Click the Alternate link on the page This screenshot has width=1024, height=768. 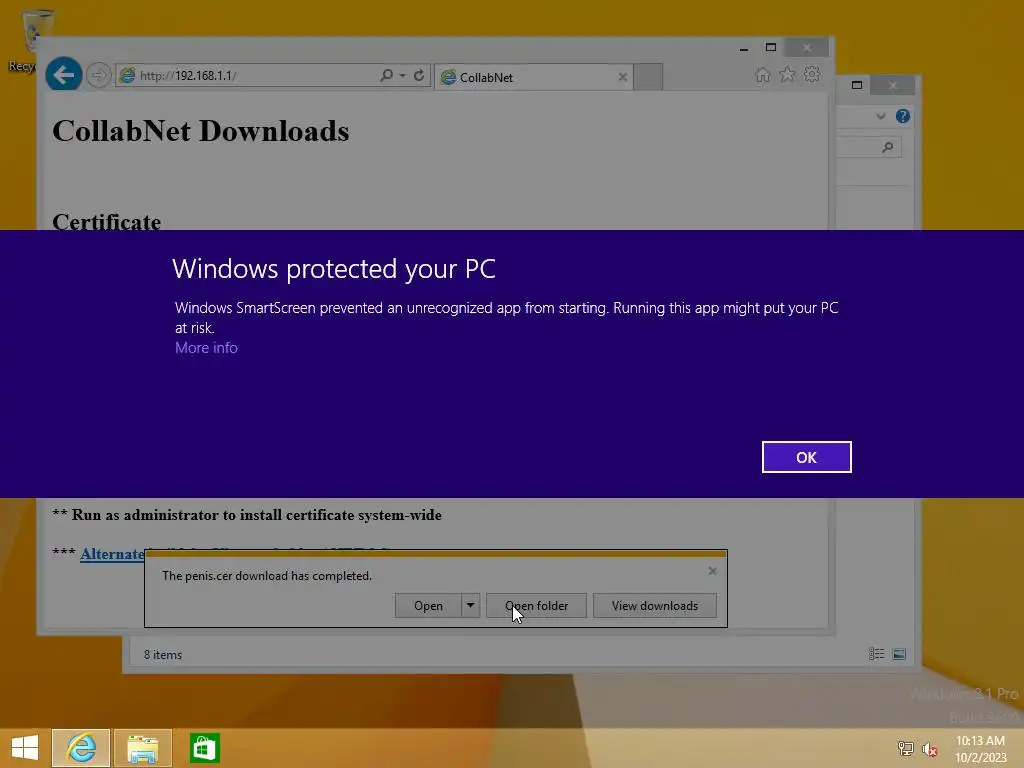[112, 554]
